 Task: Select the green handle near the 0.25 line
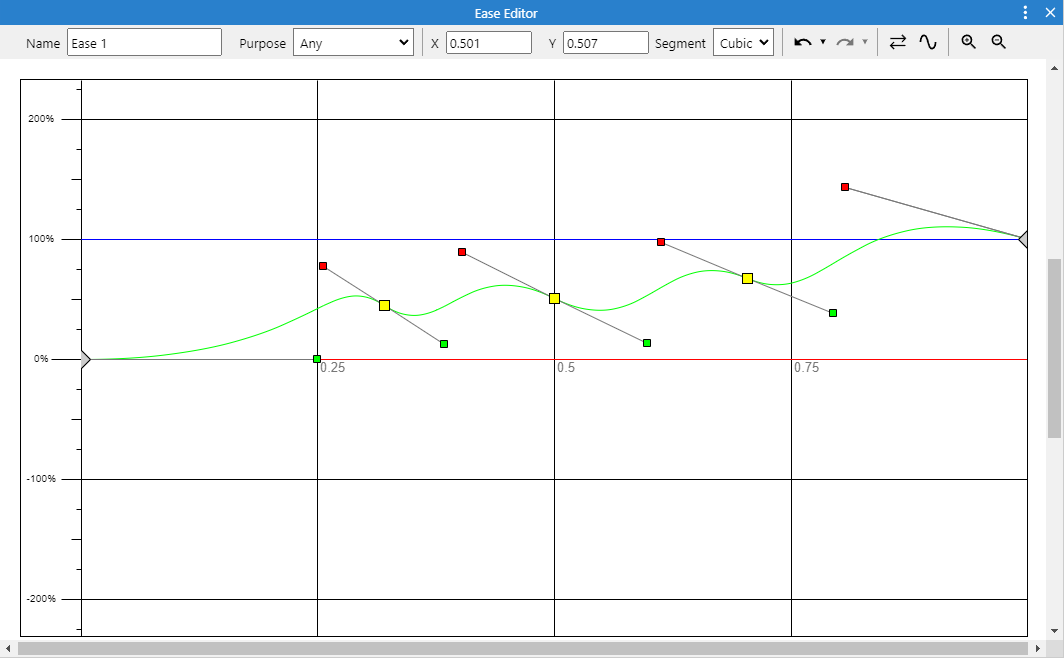[x=317, y=357]
